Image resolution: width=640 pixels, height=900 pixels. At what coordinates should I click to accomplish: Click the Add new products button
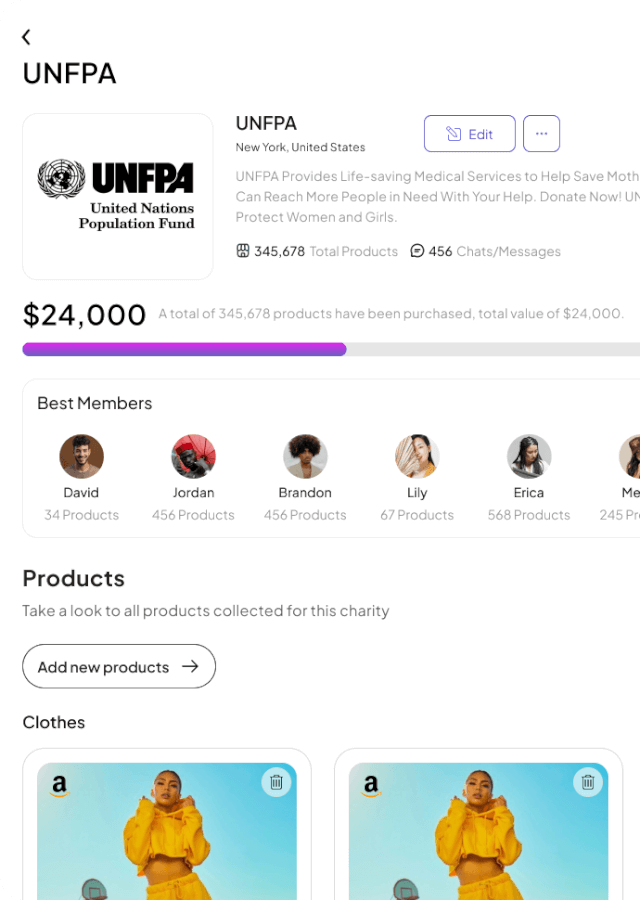point(119,667)
